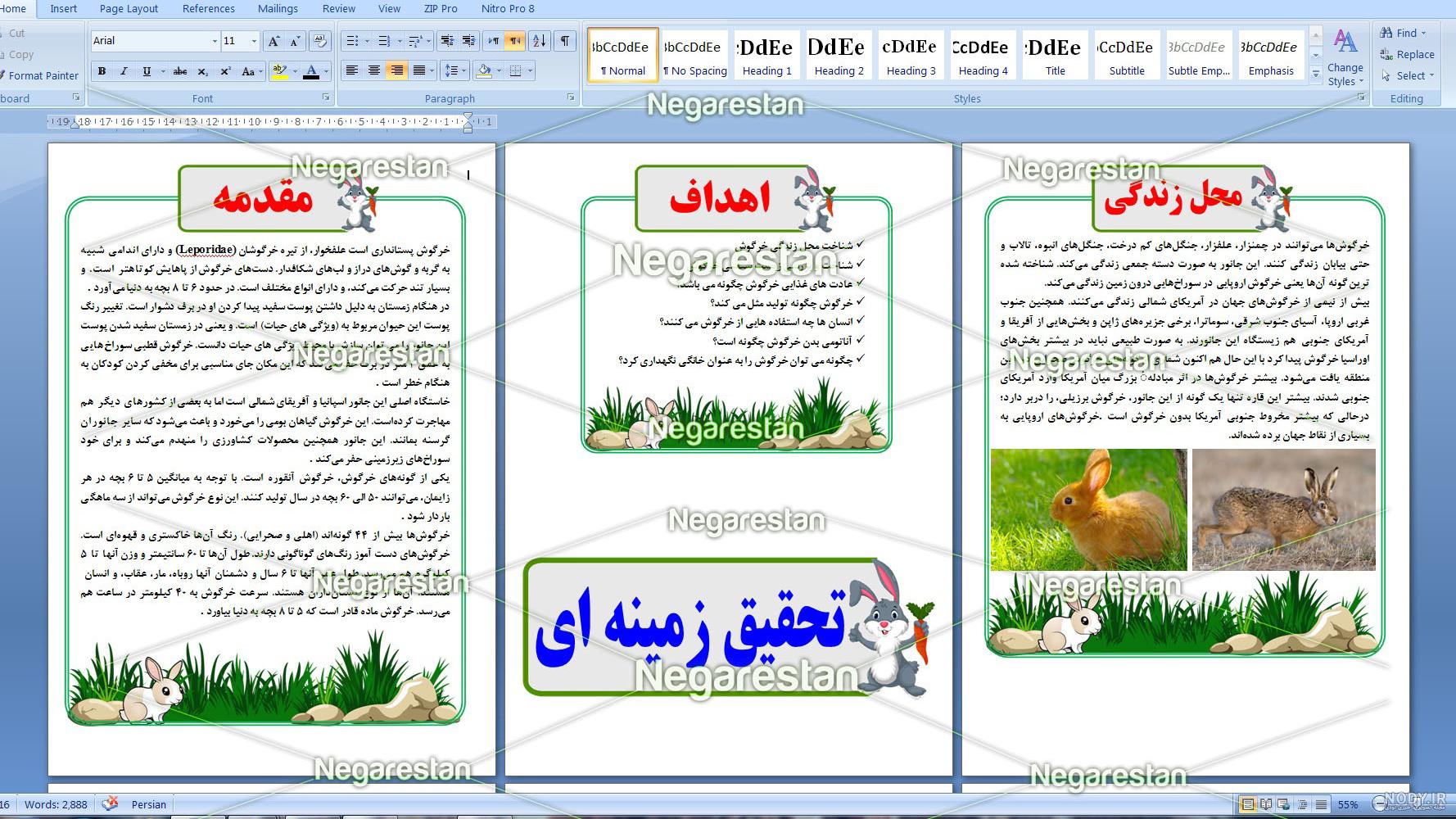The image size is (1456, 819).
Task: Toggle Italic formatting
Action: [124, 71]
